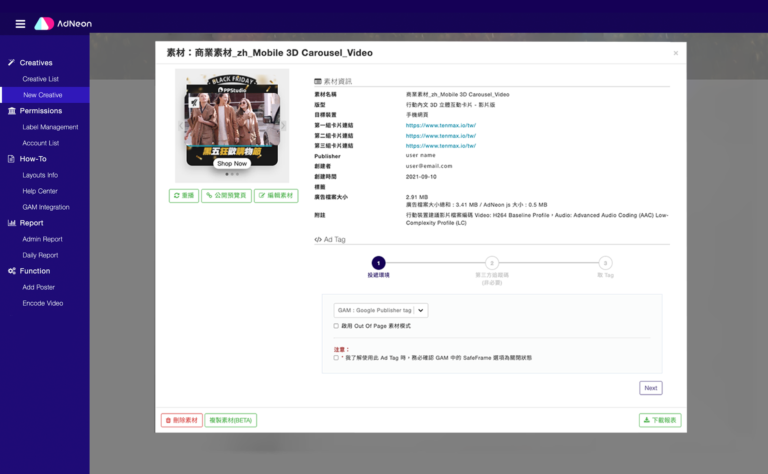This screenshot has height=474, width=768.
Task: Open the Report section
Action: click(x=31, y=223)
